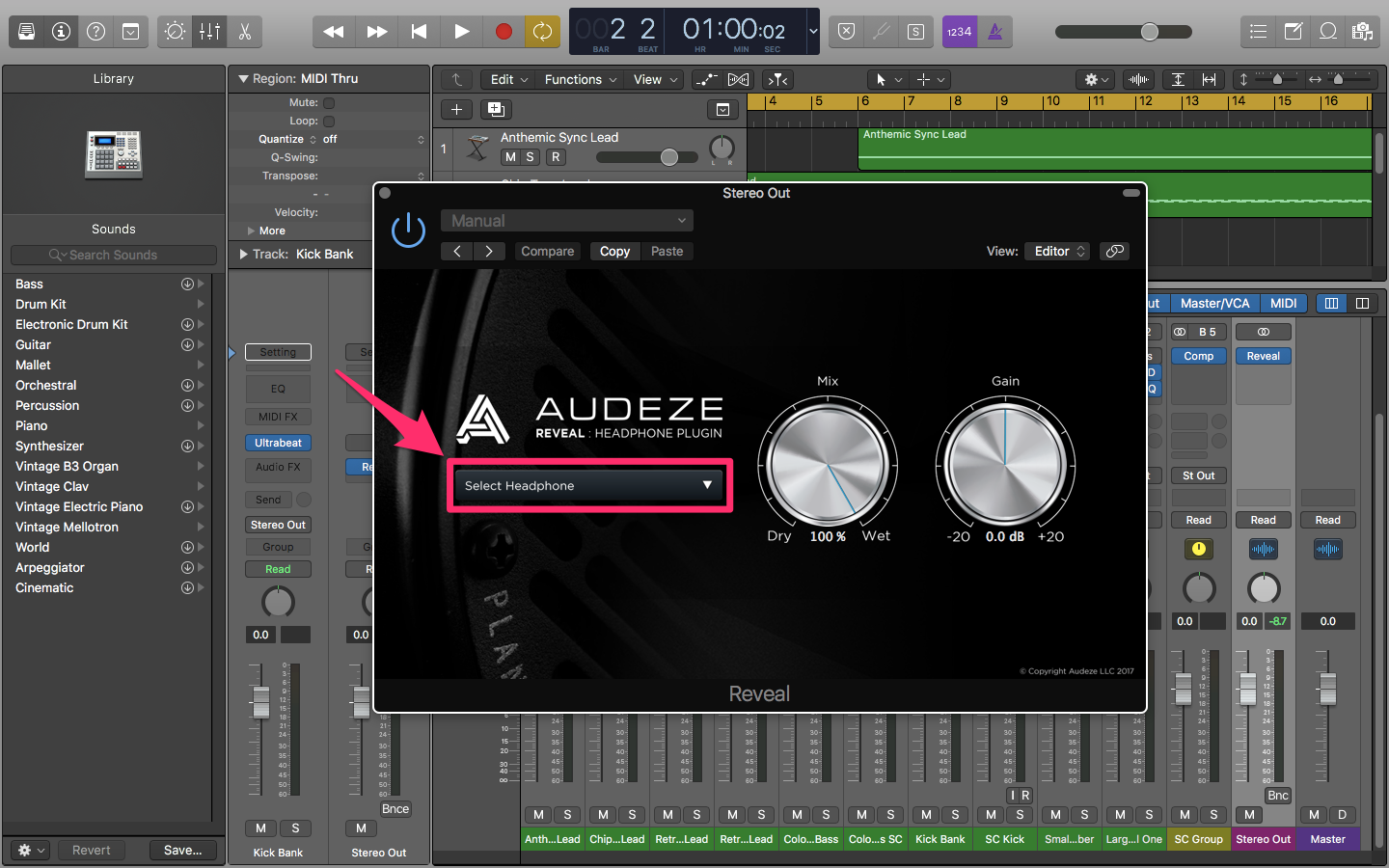Open the Loop Browser button

tap(1327, 32)
